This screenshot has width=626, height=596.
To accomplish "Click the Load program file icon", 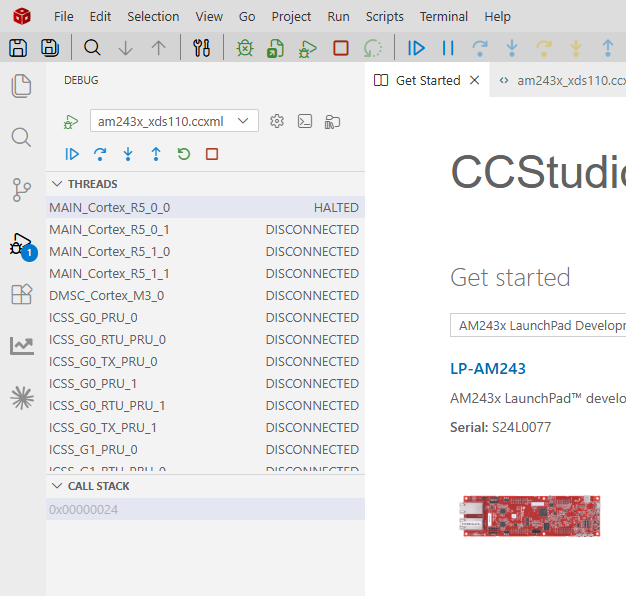I will [275, 48].
